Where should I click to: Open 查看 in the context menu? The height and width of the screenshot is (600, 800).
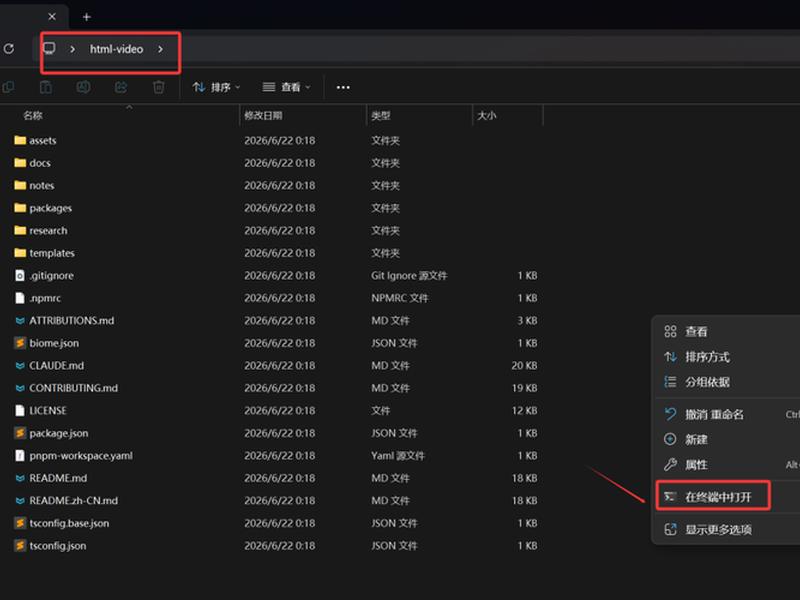(696, 332)
